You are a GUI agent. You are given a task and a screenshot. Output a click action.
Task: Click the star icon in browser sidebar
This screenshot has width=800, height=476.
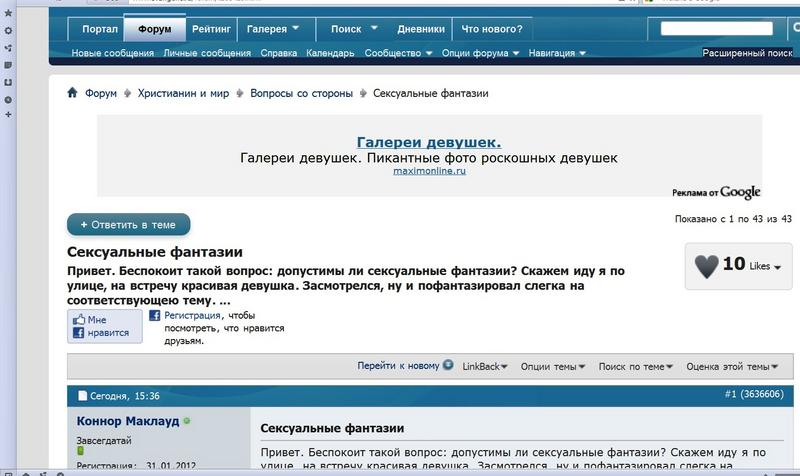pyautogui.click(x=8, y=14)
